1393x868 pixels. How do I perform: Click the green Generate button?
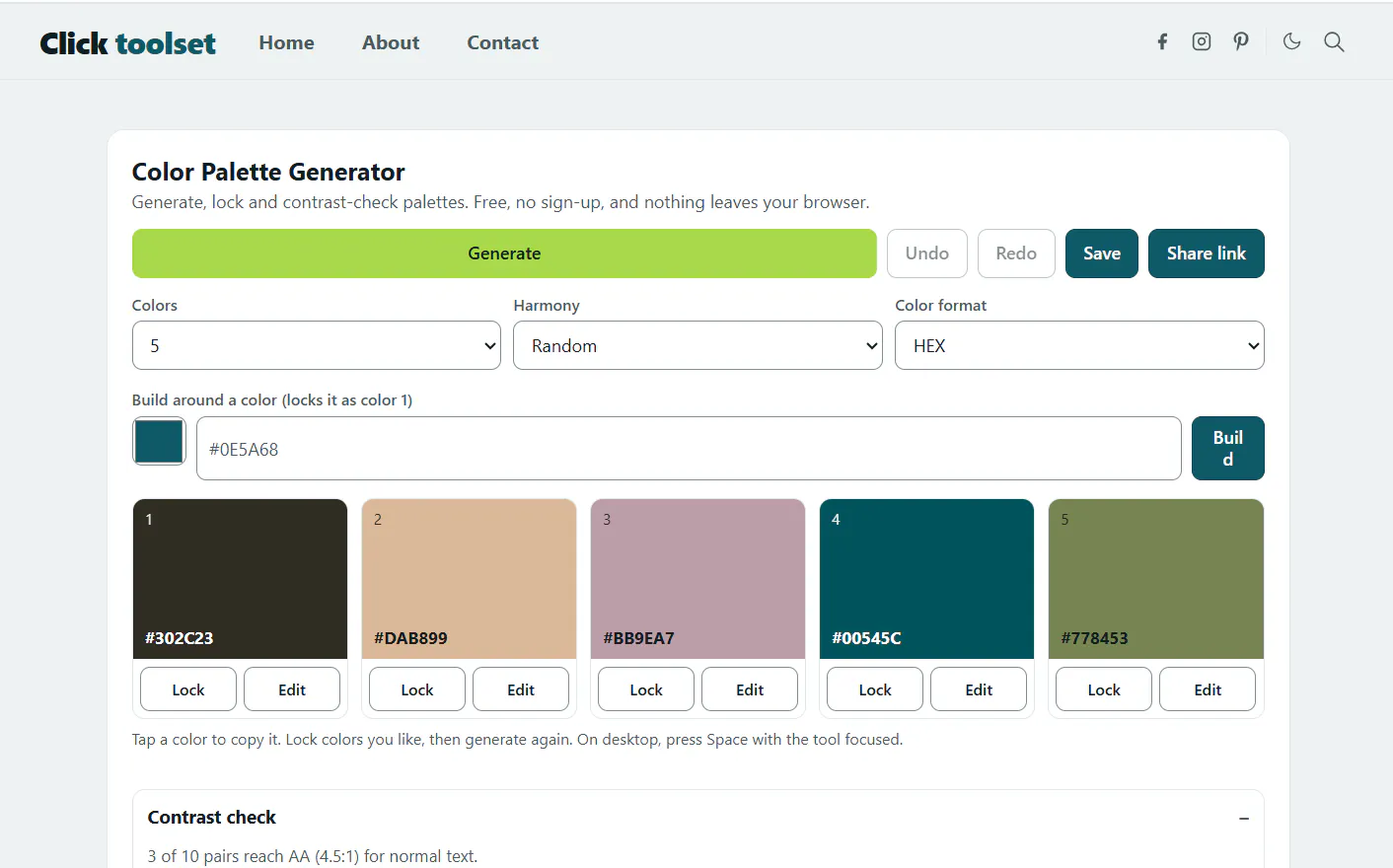[x=504, y=253]
